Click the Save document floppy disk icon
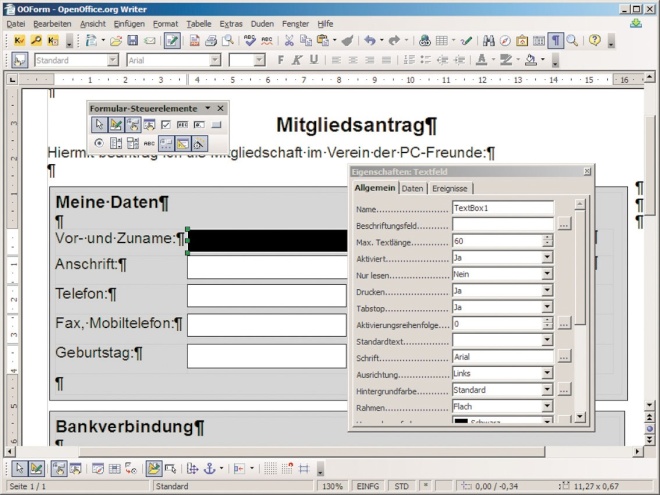The width and height of the screenshot is (660, 495). click(x=133, y=40)
